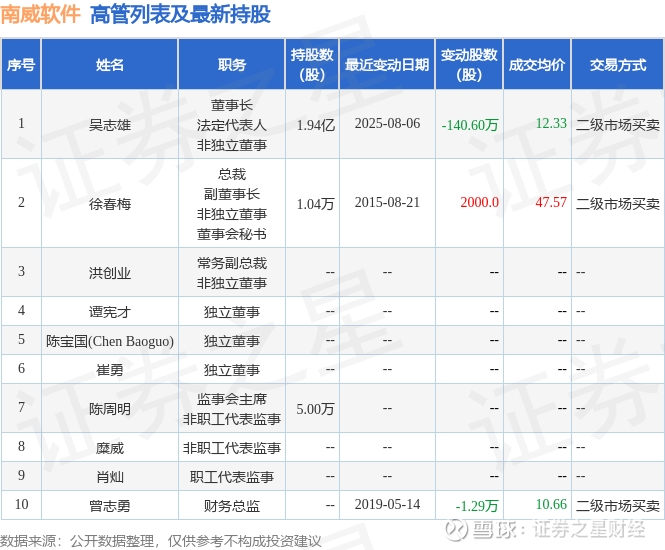665x550 pixels.
Task: Select the name 陈周明
Action: coord(109,409)
